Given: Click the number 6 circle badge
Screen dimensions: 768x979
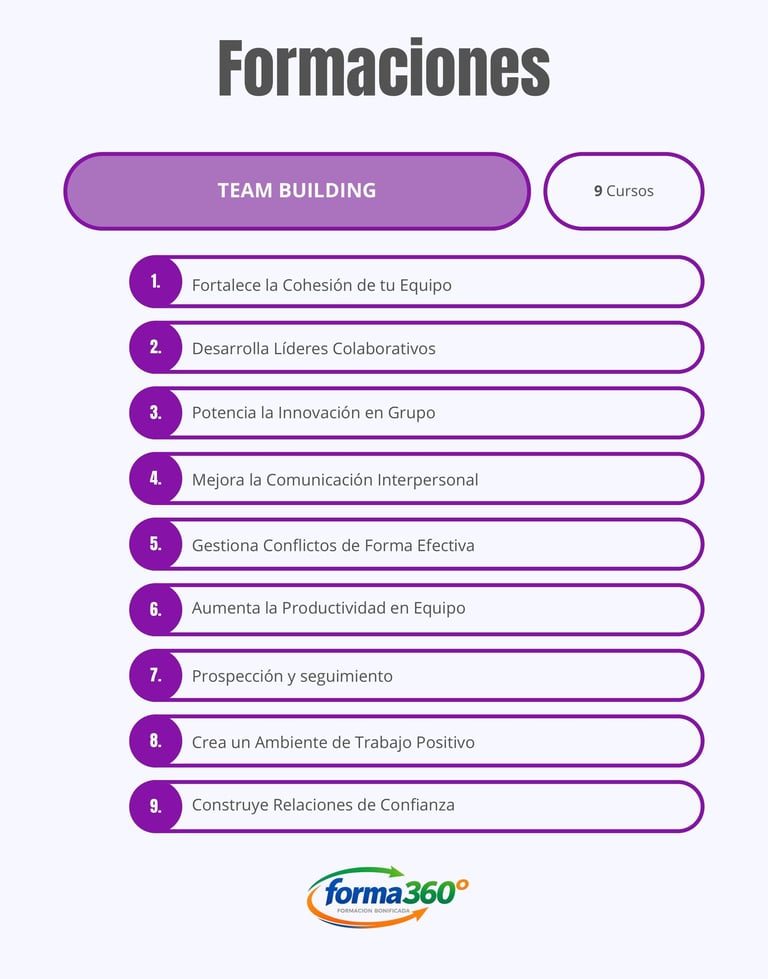Looking at the screenshot, I should [x=155, y=610].
